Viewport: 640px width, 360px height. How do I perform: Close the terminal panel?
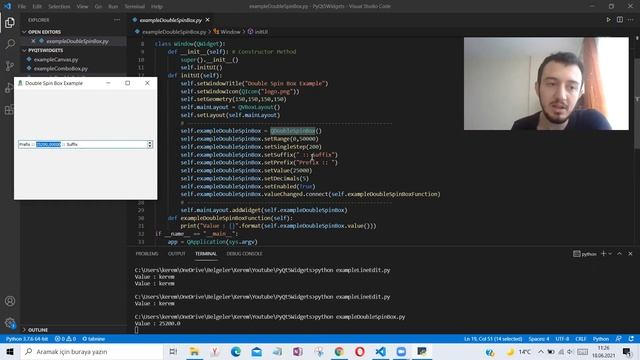pos(630,253)
